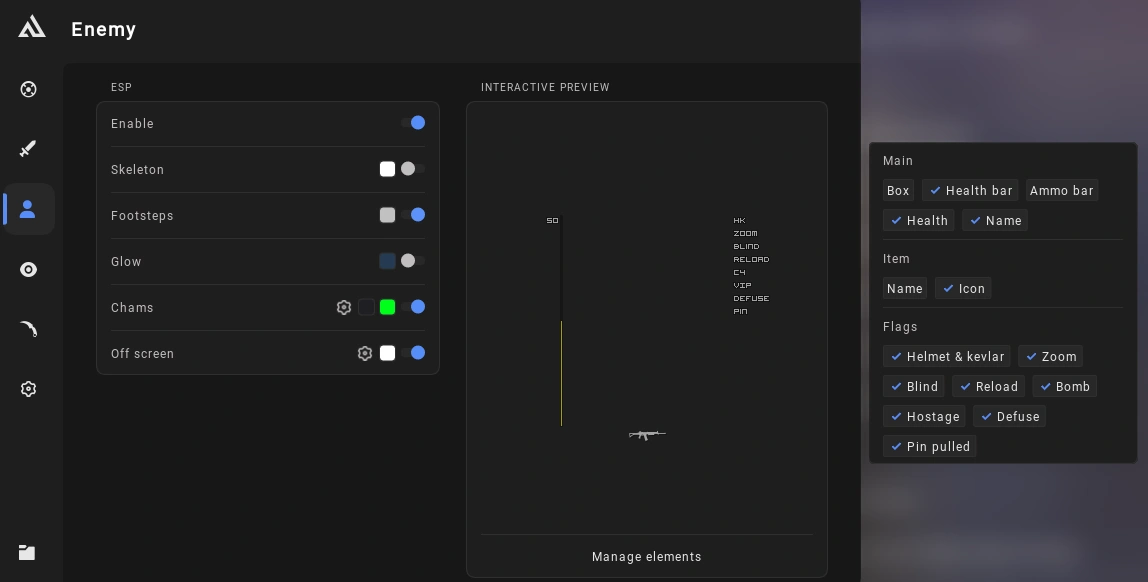Viewport: 1148px width, 582px height.
Task: Uncheck the Defuse flag
Action: pyautogui.click(x=1010, y=417)
